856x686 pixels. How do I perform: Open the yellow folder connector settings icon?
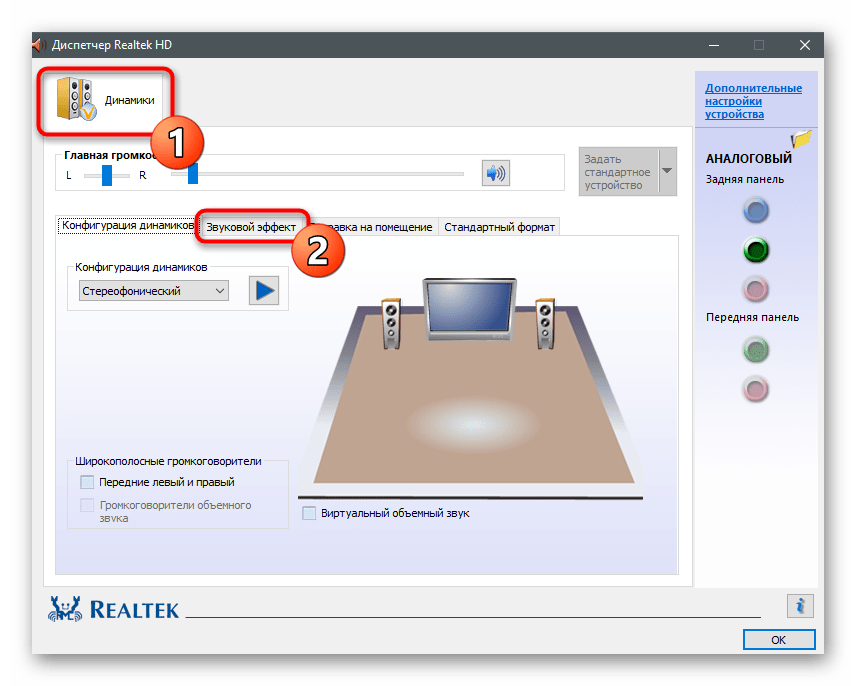pyautogui.click(x=800, y=140)
